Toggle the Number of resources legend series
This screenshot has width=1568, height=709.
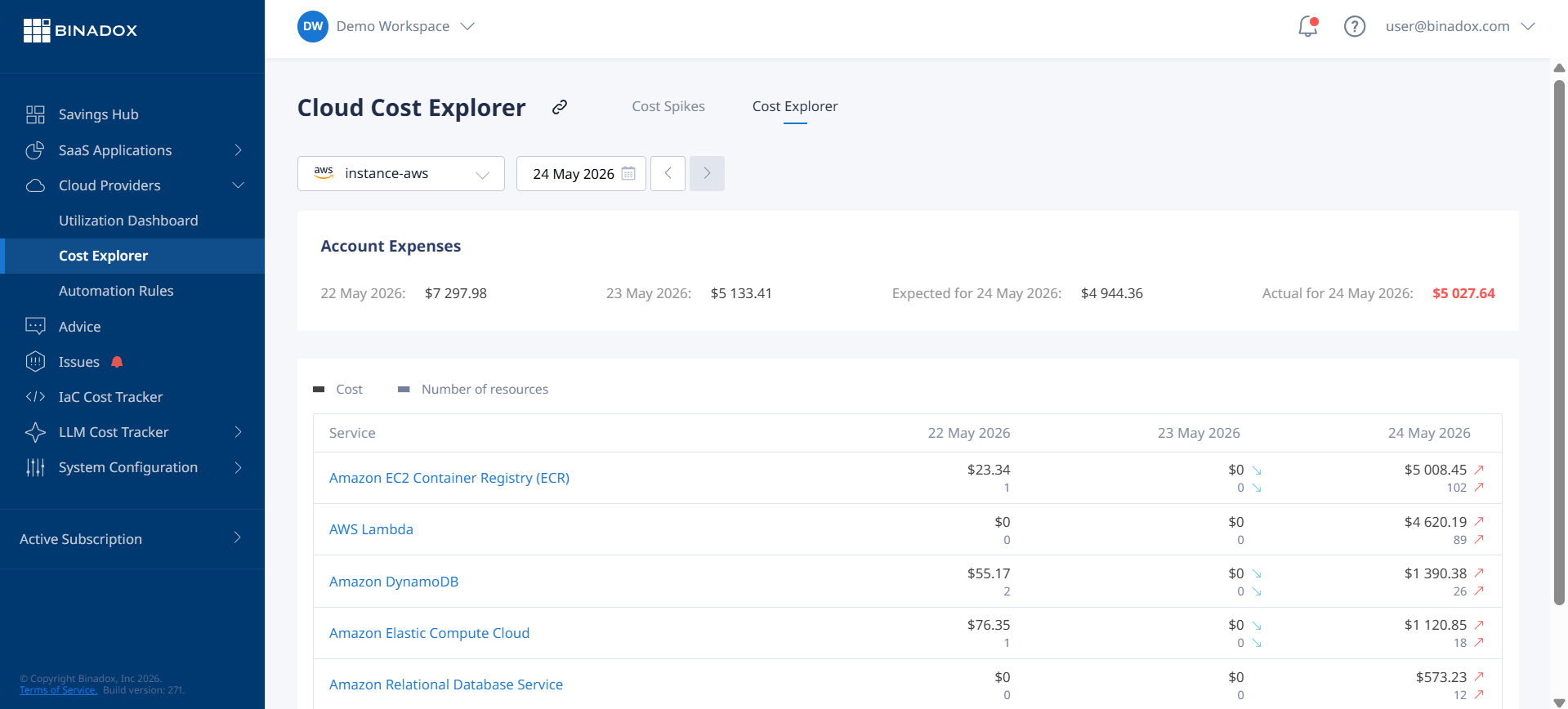click(x=472, y=390)
